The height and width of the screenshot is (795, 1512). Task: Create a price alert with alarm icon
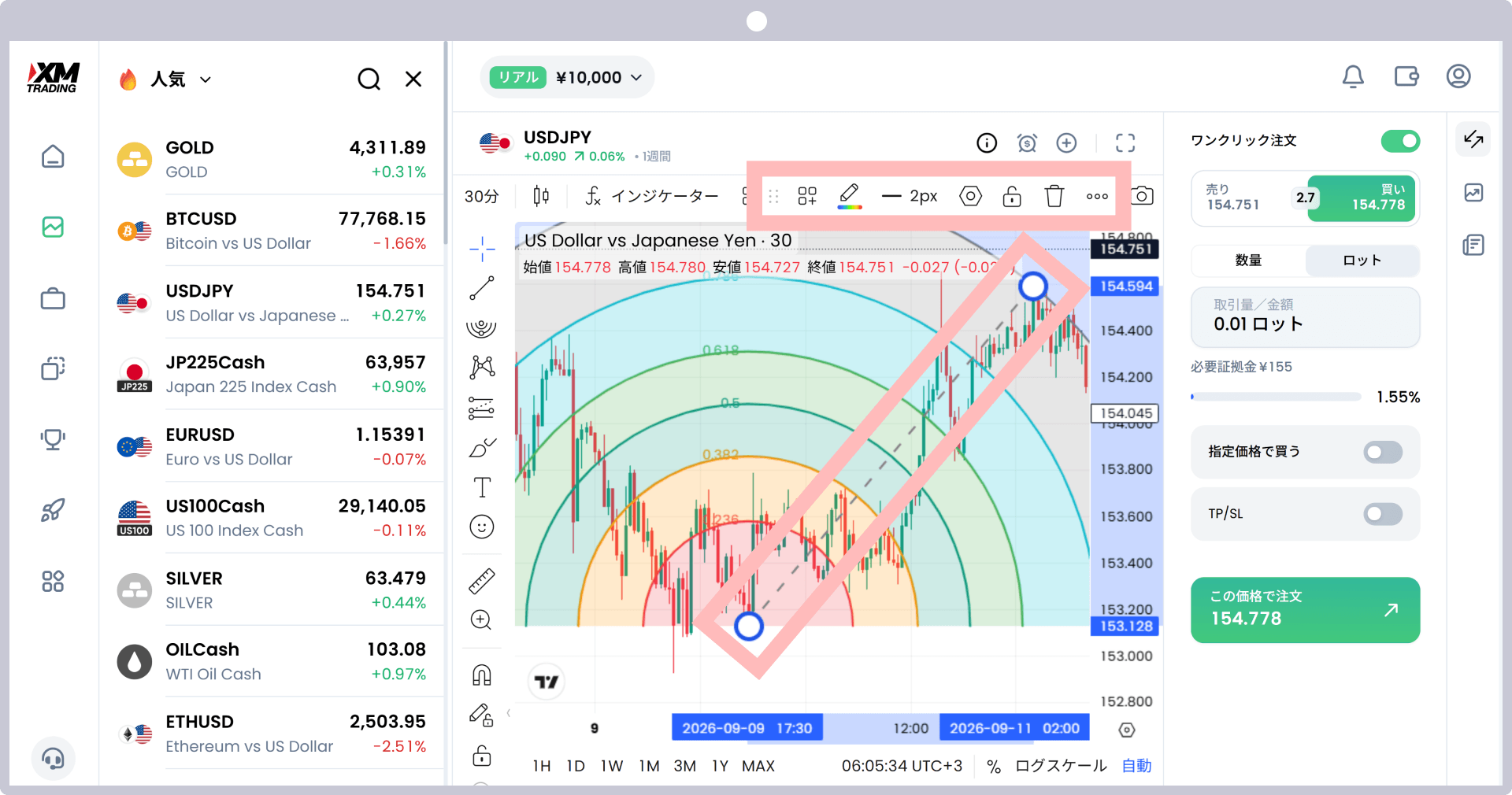[1027, 142]
